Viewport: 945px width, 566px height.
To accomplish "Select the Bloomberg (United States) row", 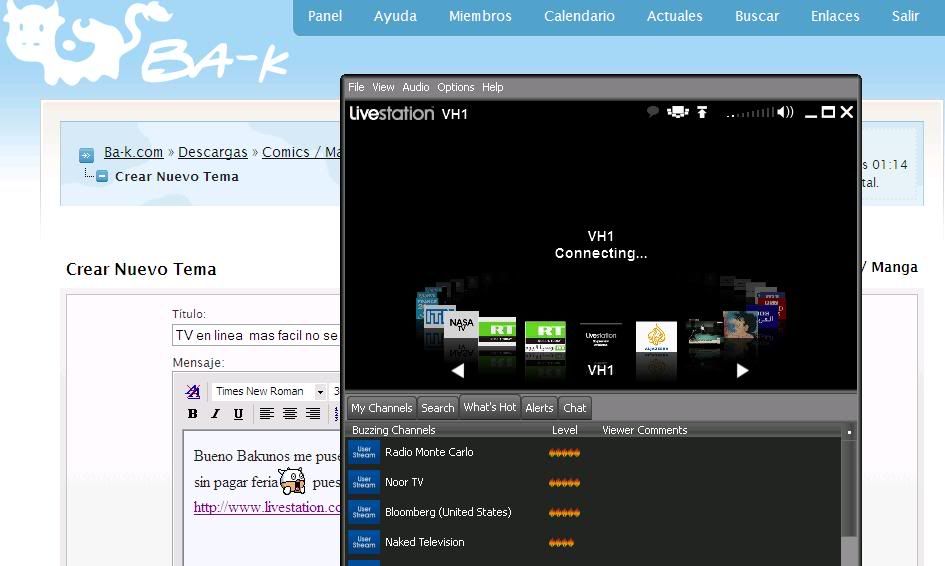I will pos(594,512).
